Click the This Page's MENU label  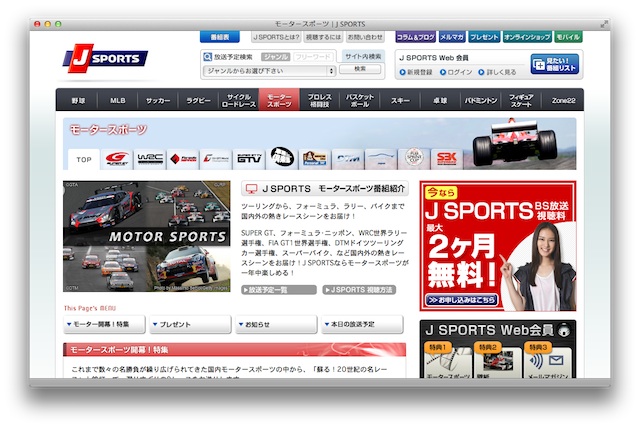pyautogui.click(x=90, y=308)
